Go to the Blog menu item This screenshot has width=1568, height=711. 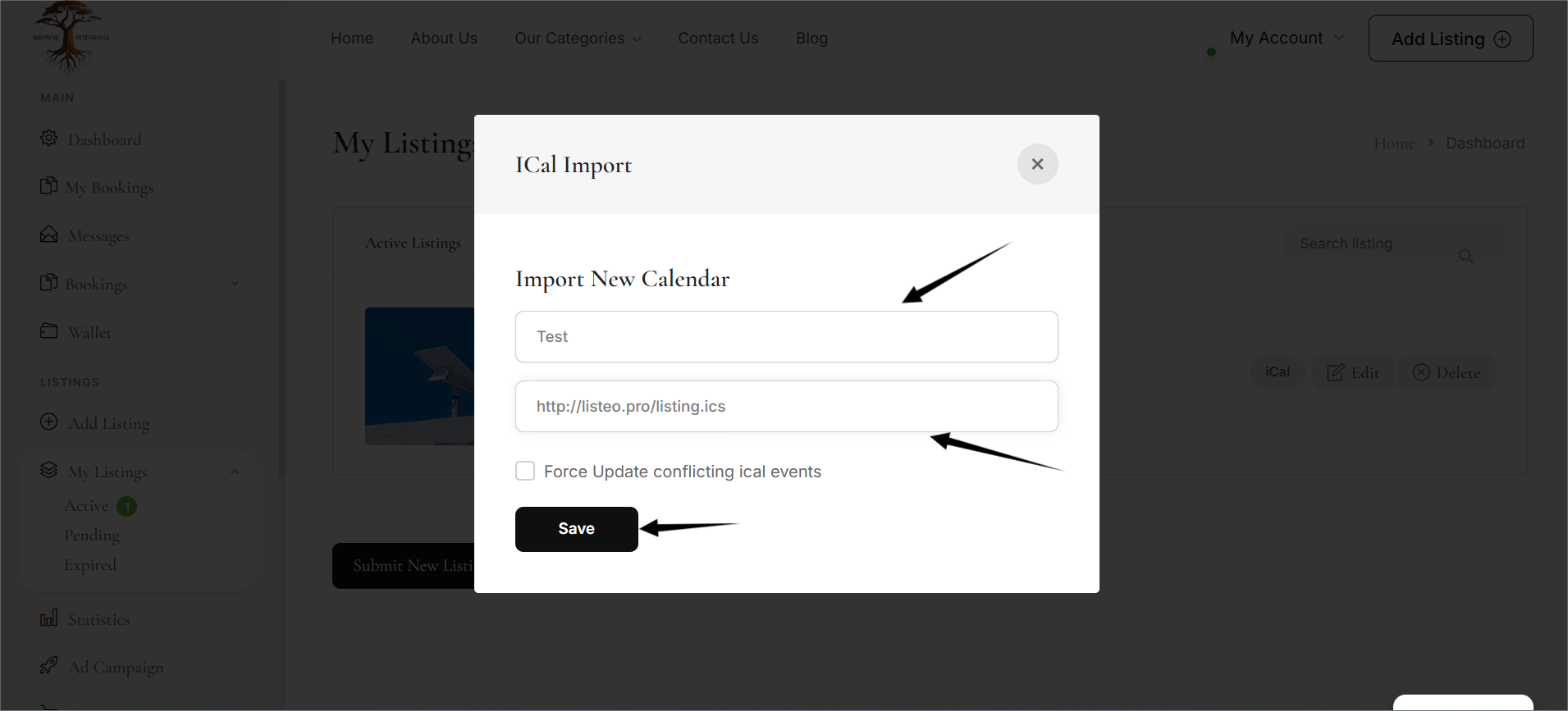[x=811, y=39]
